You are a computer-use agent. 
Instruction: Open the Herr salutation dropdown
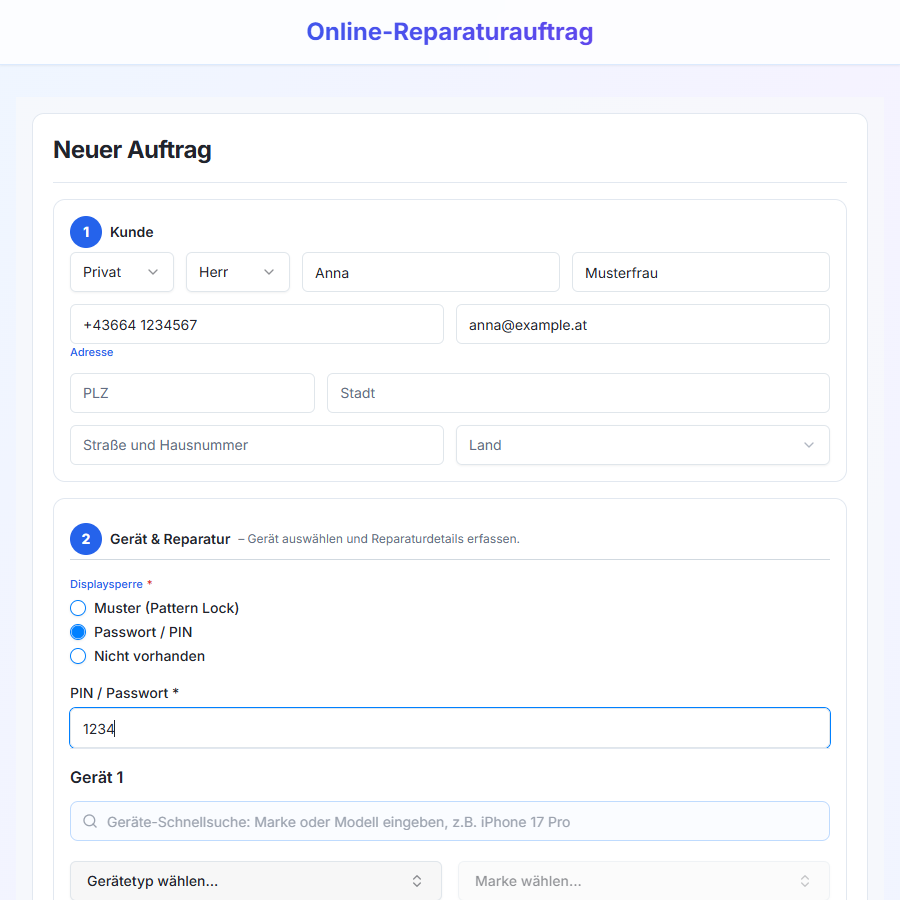[x=238, y=272]
